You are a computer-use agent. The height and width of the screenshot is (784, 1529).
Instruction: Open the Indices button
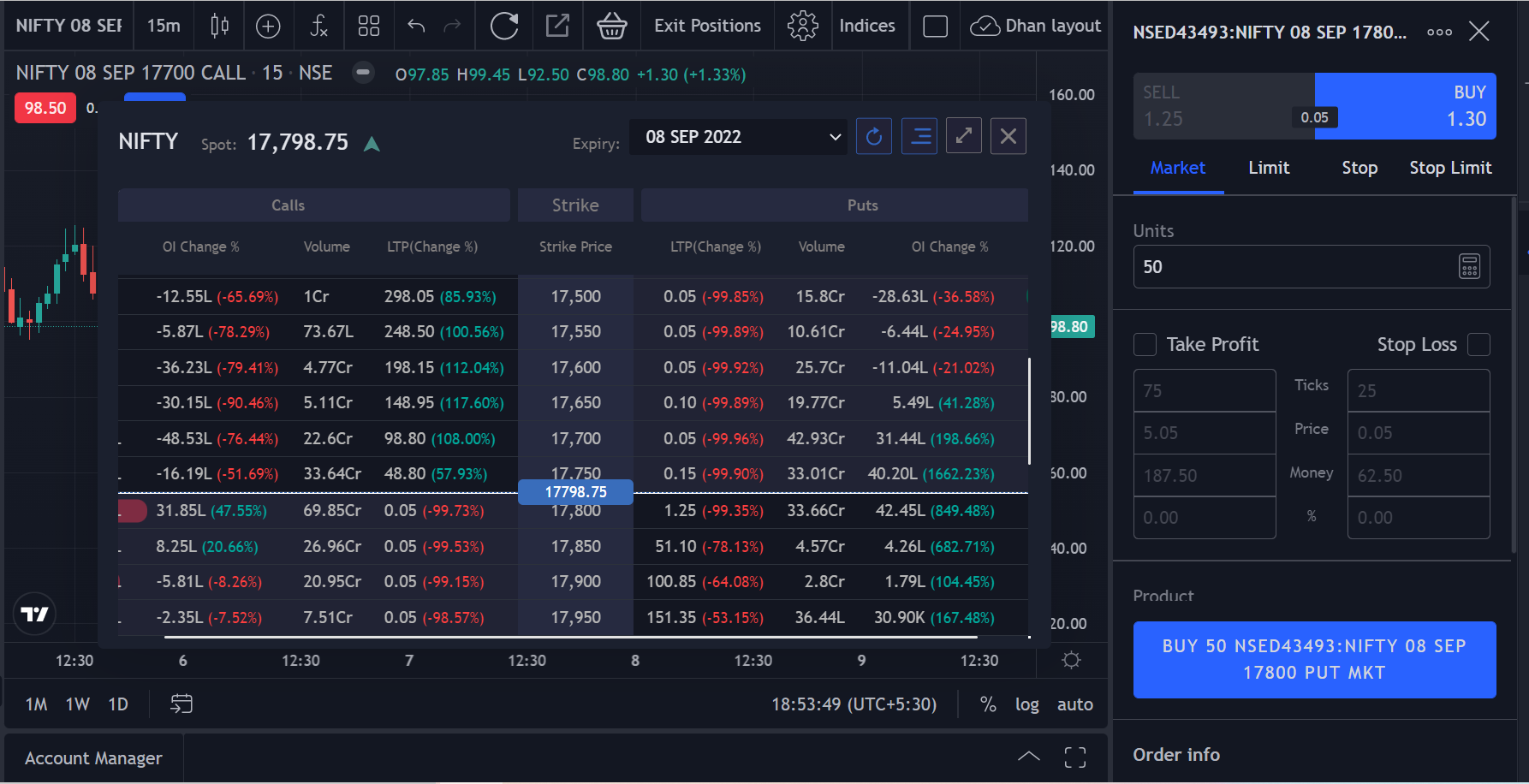click(x=867, y=26)
